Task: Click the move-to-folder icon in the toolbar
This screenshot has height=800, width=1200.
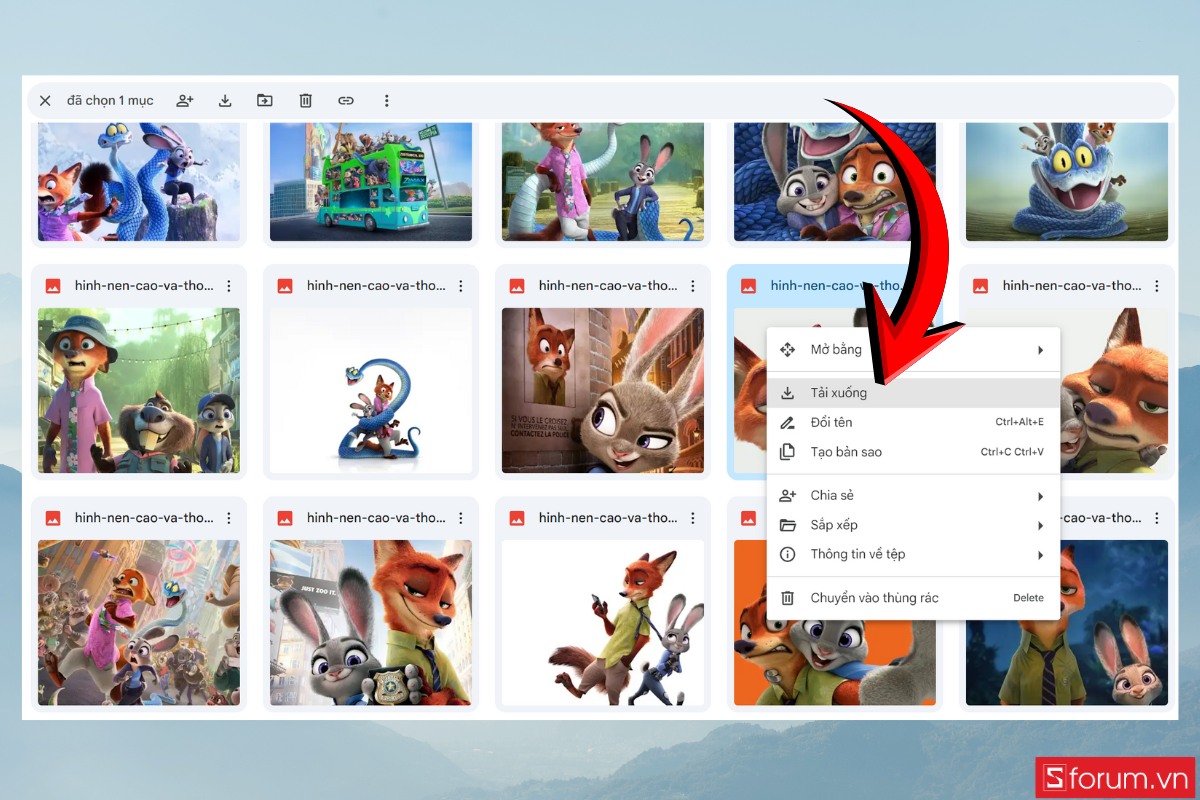Action: coord(265,100)
